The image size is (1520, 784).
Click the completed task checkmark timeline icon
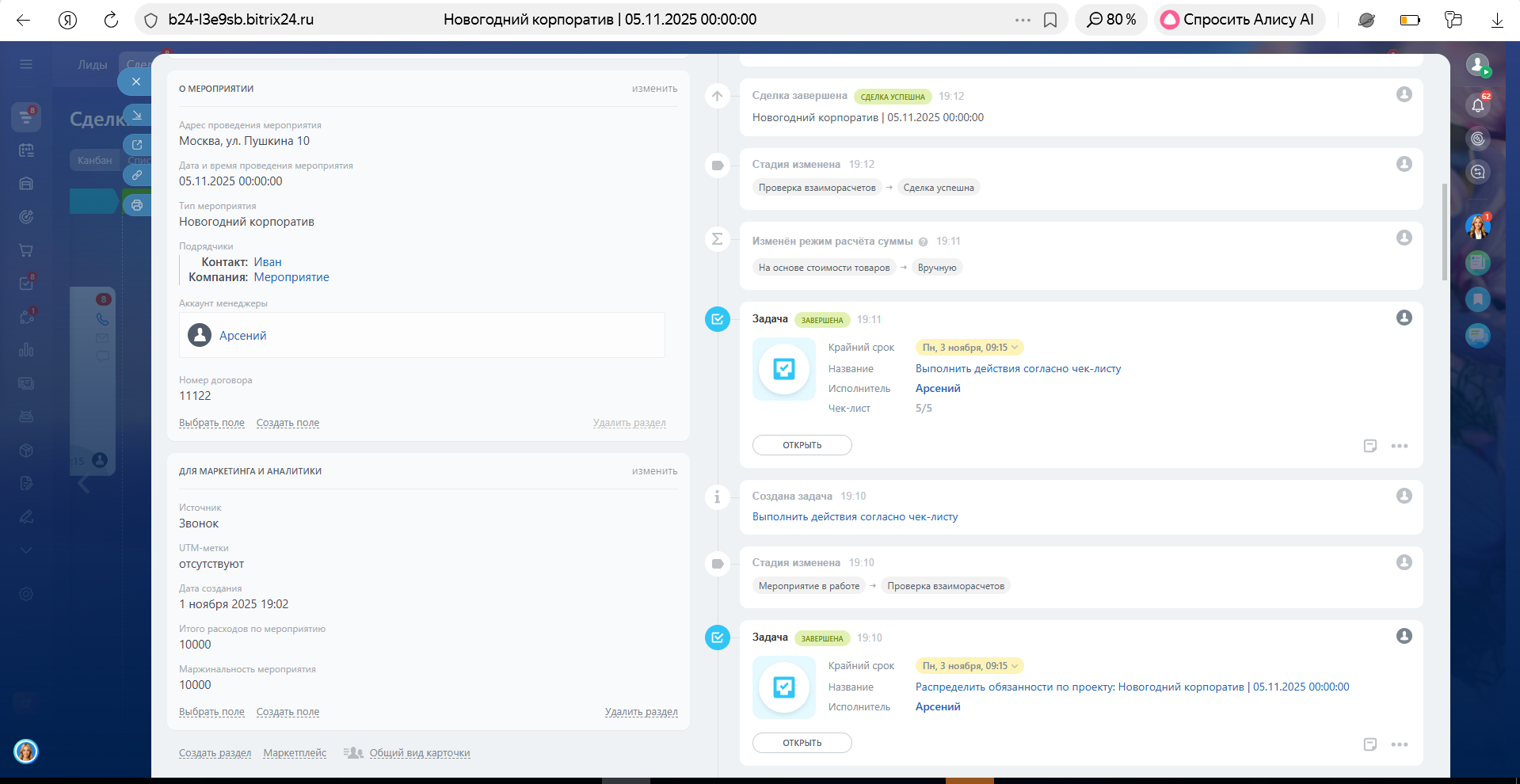pyautogui.click(x=717, y=319)
